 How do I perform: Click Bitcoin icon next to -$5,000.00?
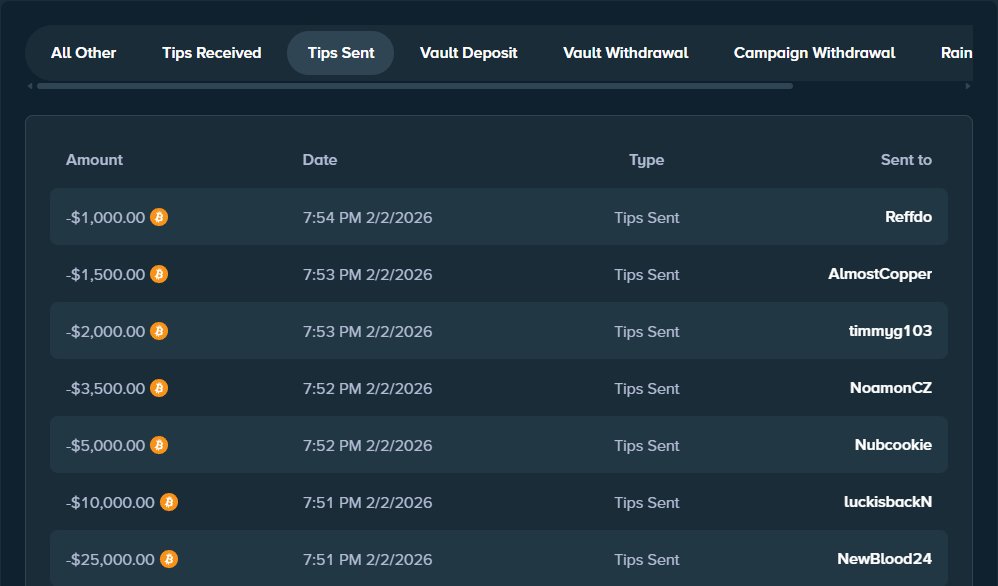pyautogui.click(x=159, y=445)
